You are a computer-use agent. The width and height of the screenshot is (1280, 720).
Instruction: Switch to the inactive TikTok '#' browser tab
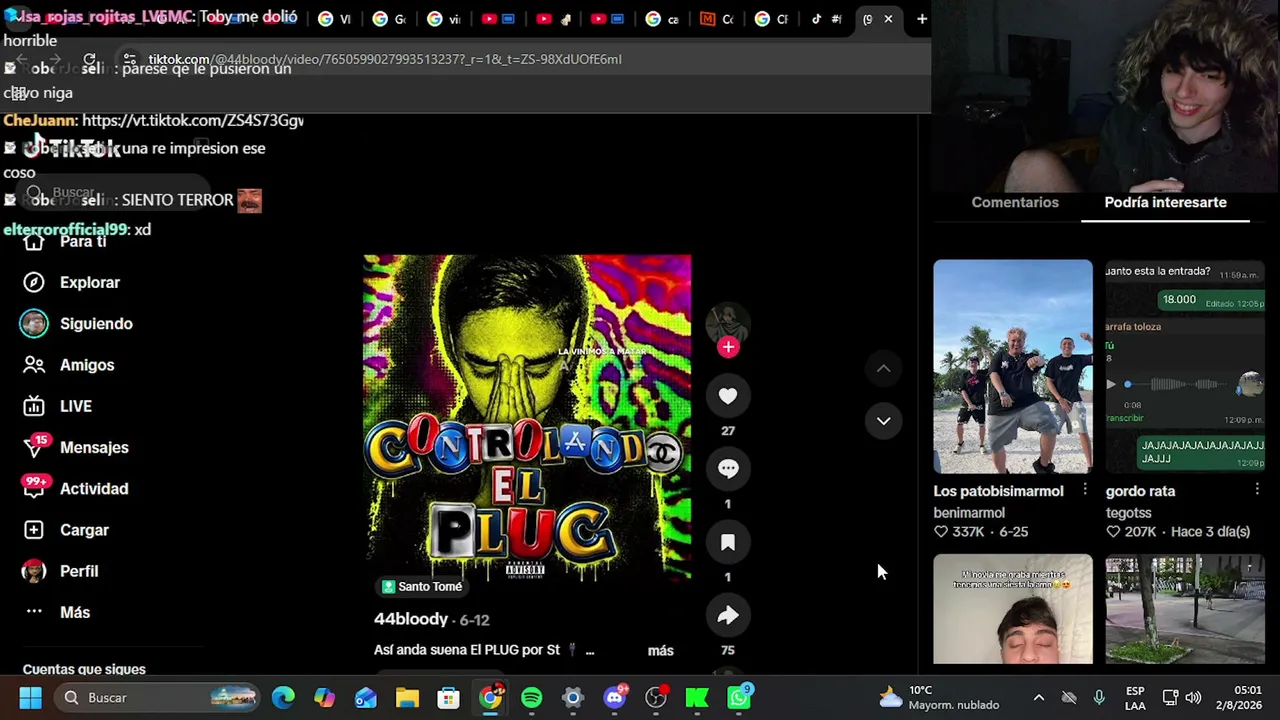826,19
